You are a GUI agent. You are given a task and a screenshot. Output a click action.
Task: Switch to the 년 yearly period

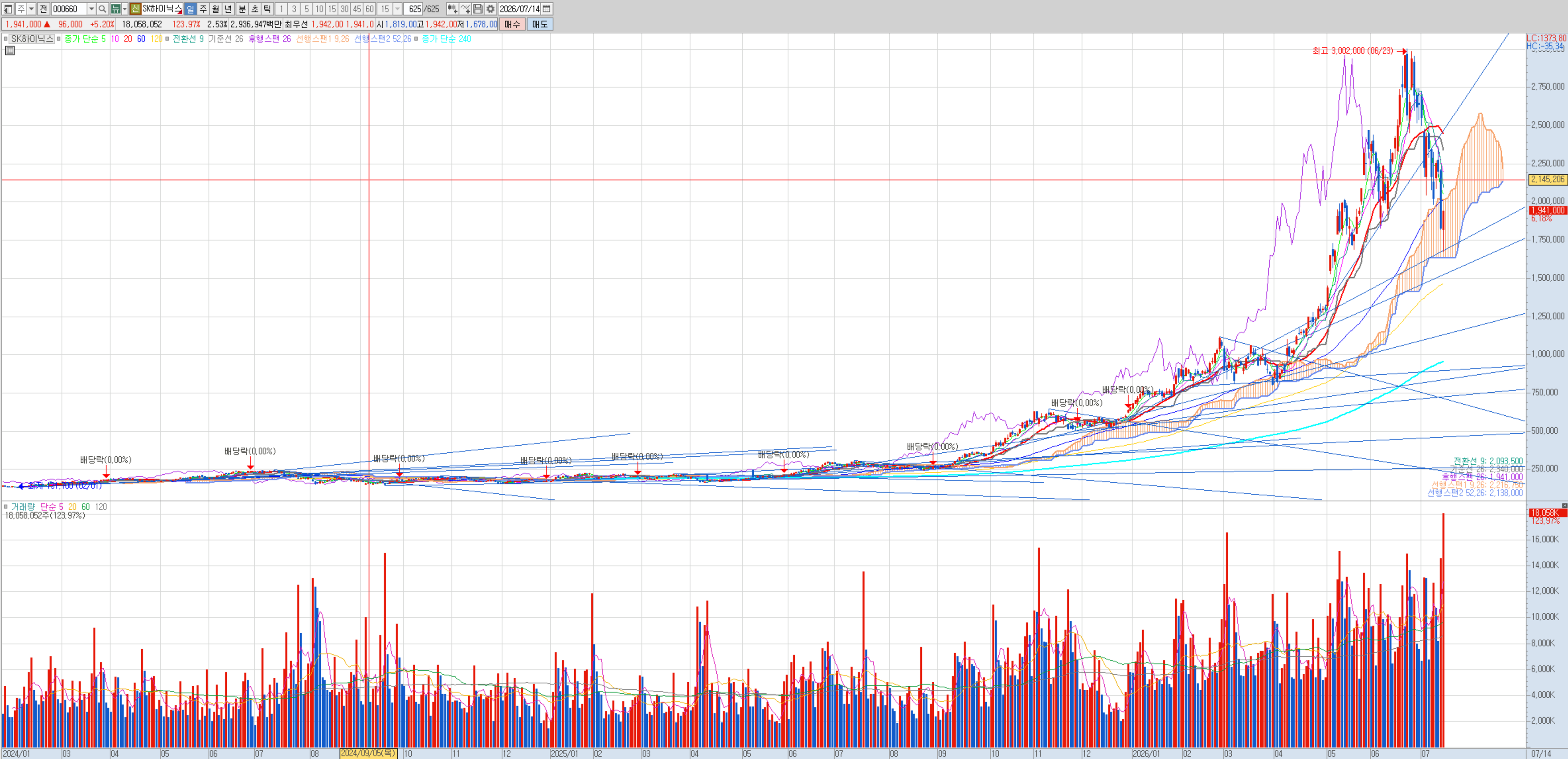(x=229, y=9)
